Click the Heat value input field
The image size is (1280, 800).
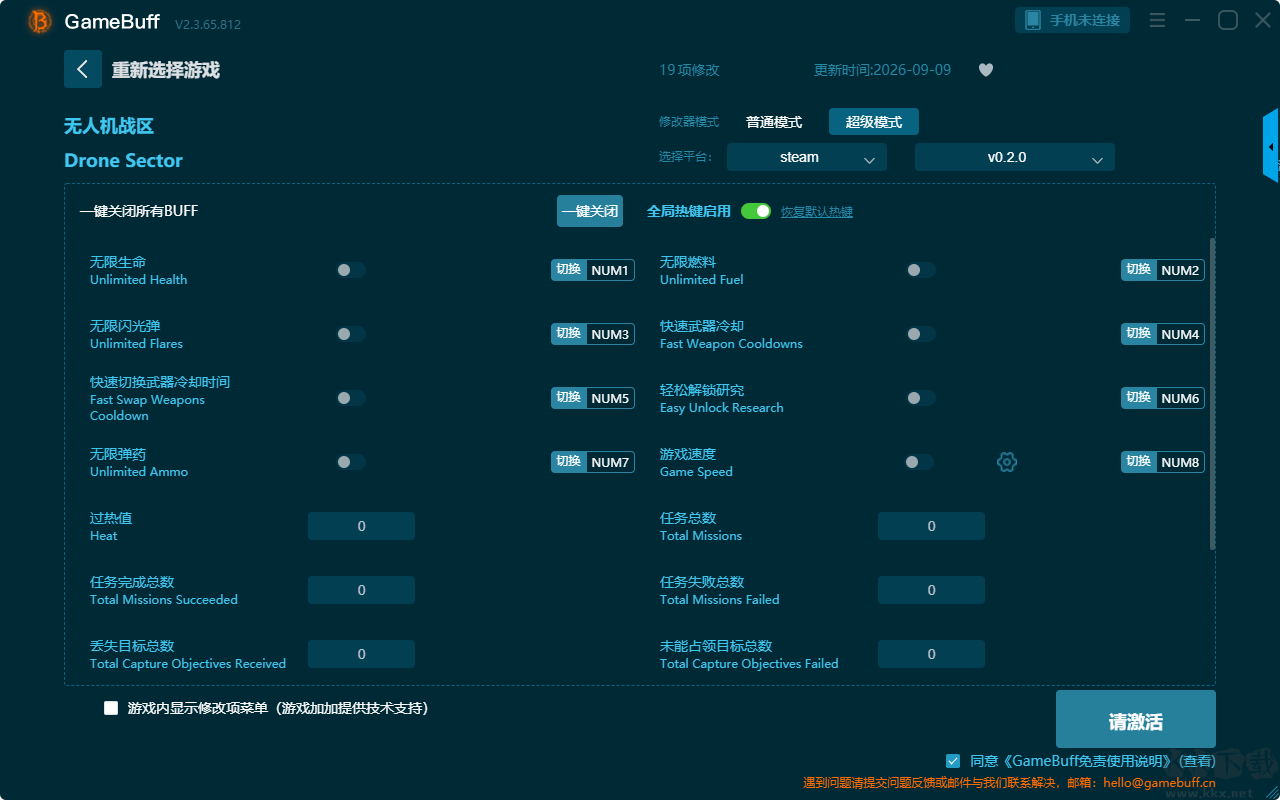pos(361,526)
